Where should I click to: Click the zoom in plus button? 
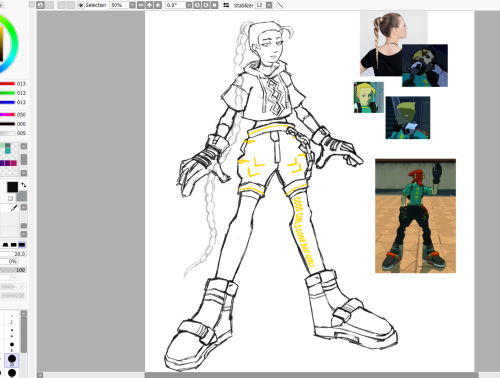149,5
